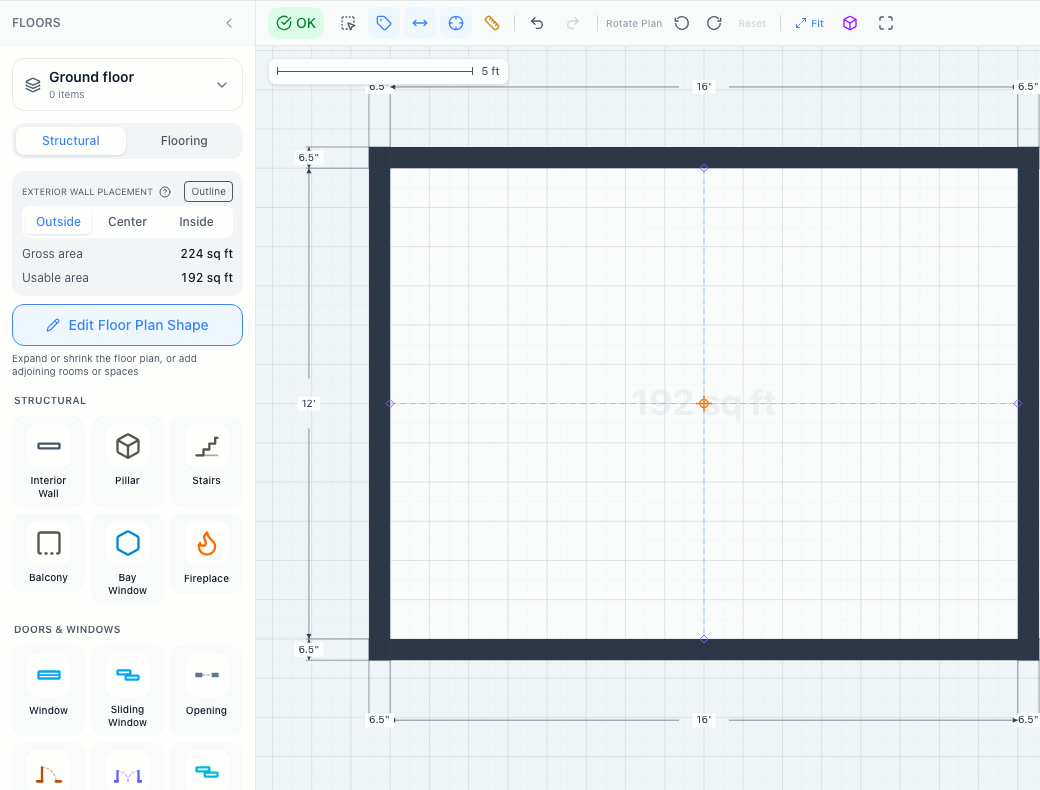Add a Window element
The width and height of the screenshot is (1040, 790).
click(48, 691)
